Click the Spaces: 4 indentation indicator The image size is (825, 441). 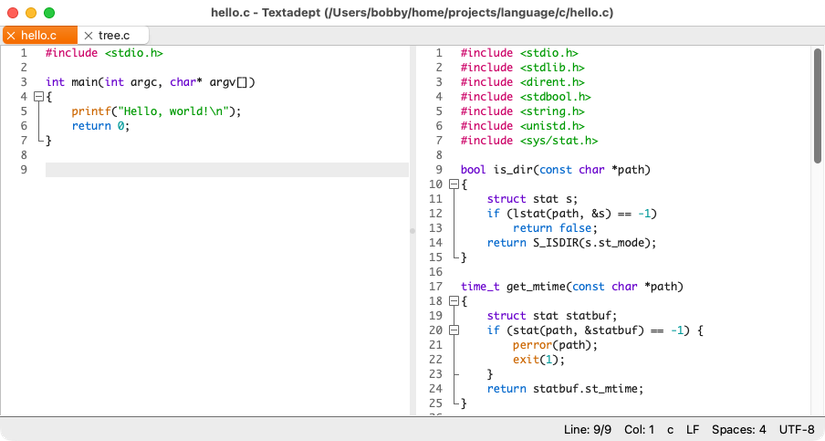click(x=739, y=429)
